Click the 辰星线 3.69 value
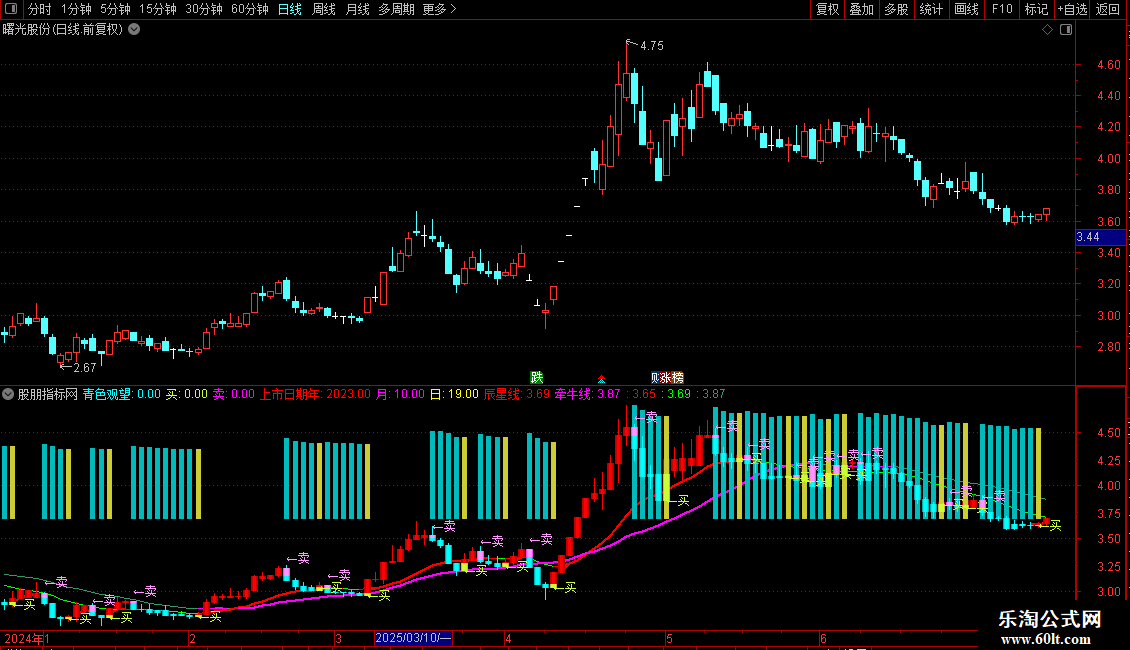This screenshot has width=1130, height=650. [516, 394]
